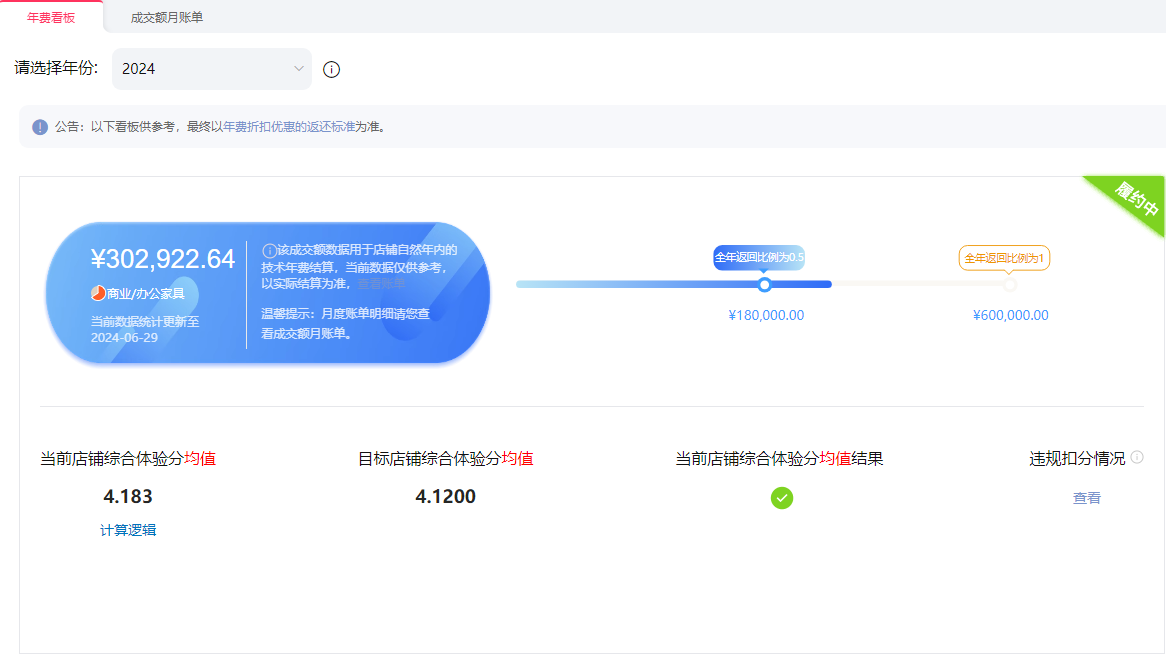
Task: Click the chevron arrow in year dropdown
Action: tap(298, 69)
